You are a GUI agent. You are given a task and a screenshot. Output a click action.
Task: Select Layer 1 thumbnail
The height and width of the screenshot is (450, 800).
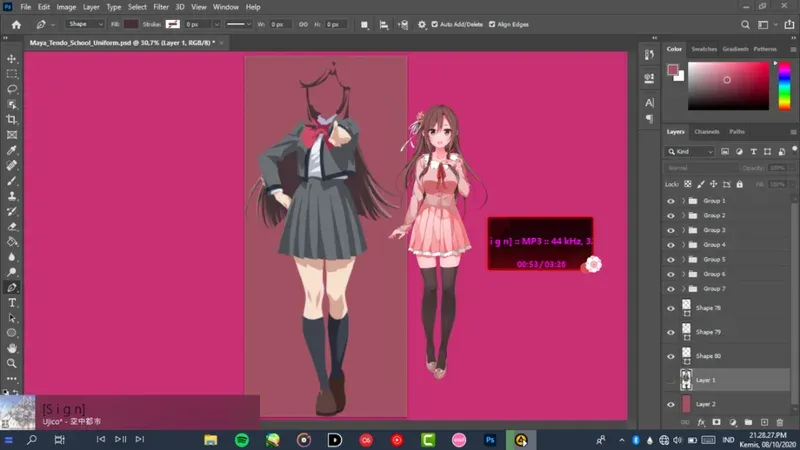[686, 380]
